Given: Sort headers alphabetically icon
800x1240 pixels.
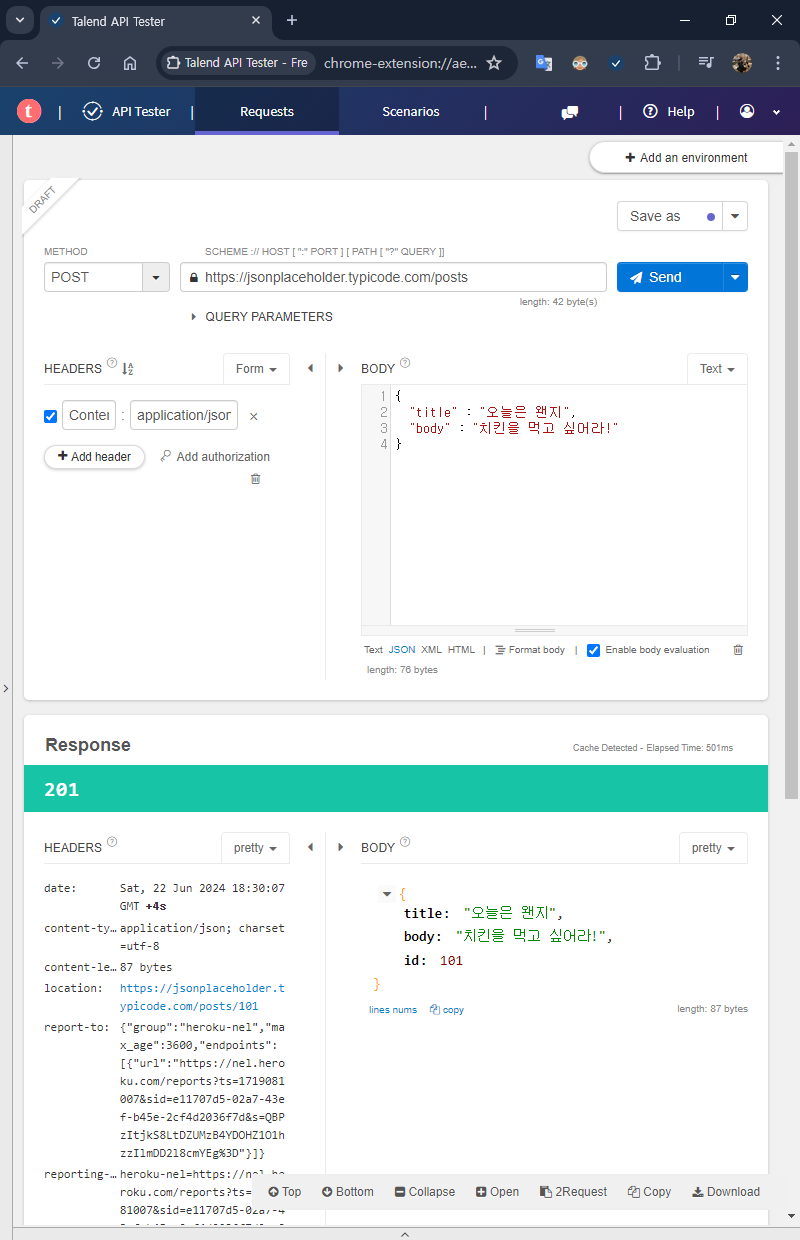Looking at the screenshot, I should [128, 369].
